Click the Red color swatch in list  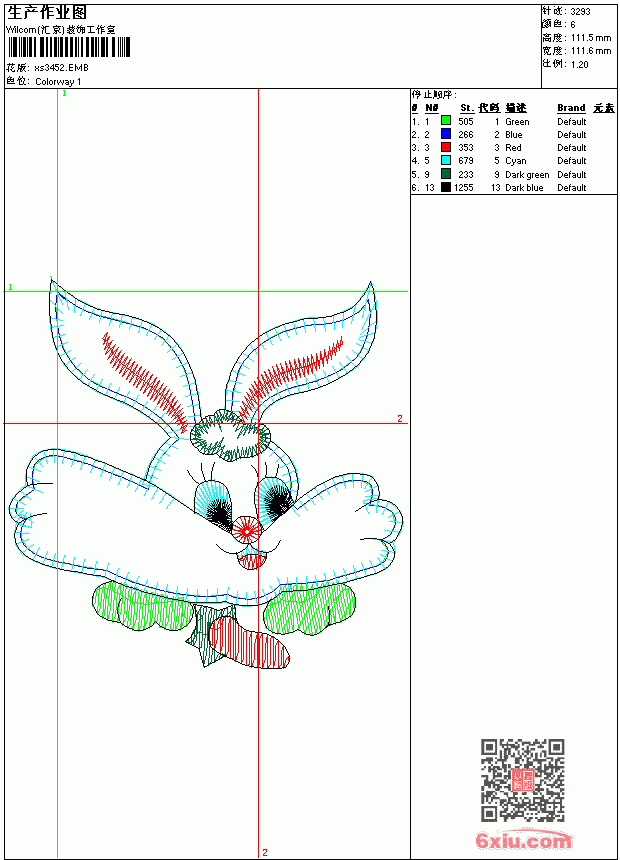point(446,147)
